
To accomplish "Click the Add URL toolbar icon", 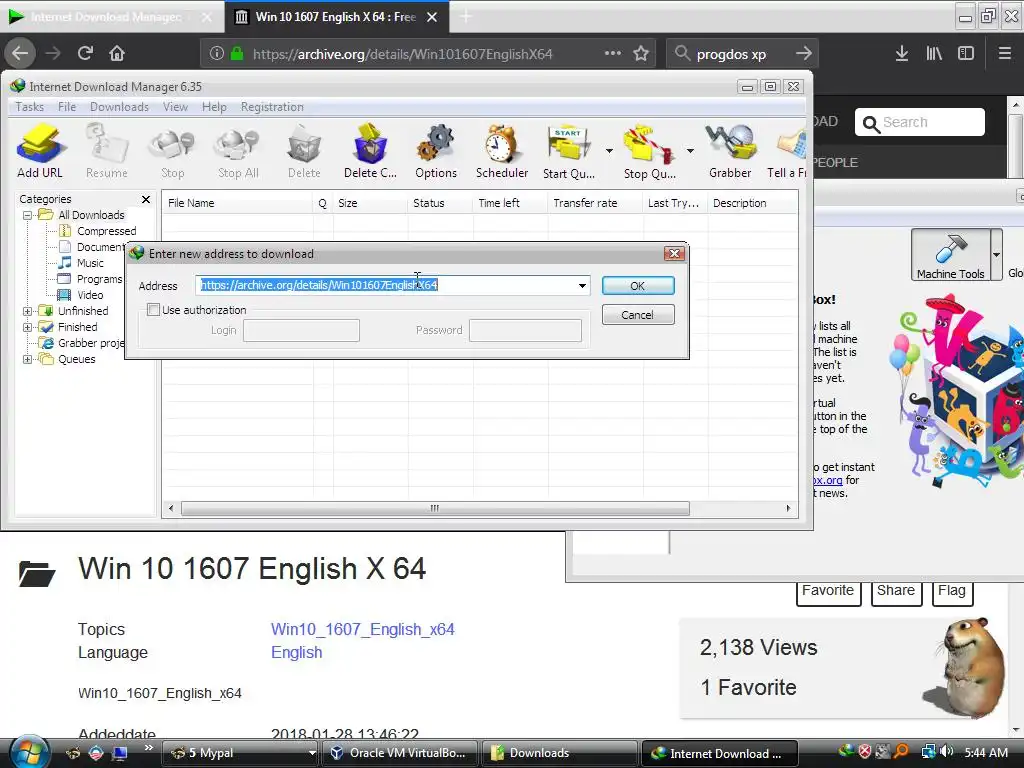I will 40,151.
